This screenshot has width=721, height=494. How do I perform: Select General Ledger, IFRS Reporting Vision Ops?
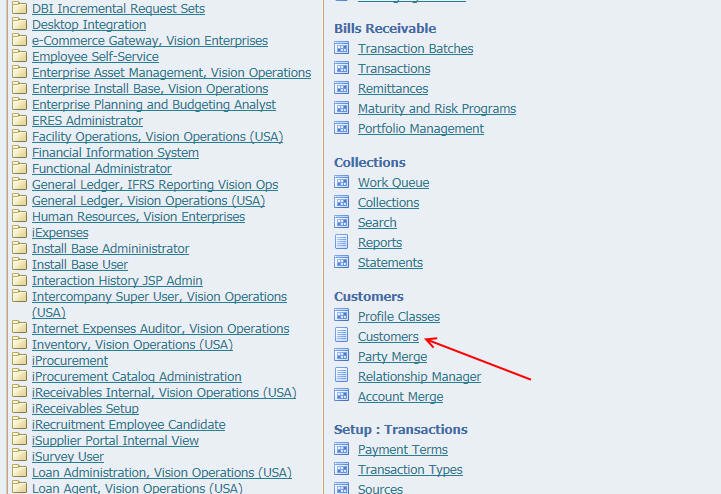(x=155, y=185)
